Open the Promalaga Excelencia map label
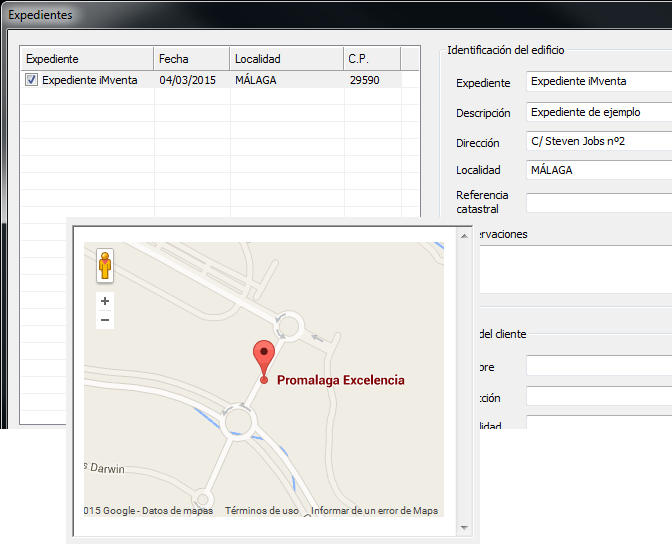 (341, 380)
